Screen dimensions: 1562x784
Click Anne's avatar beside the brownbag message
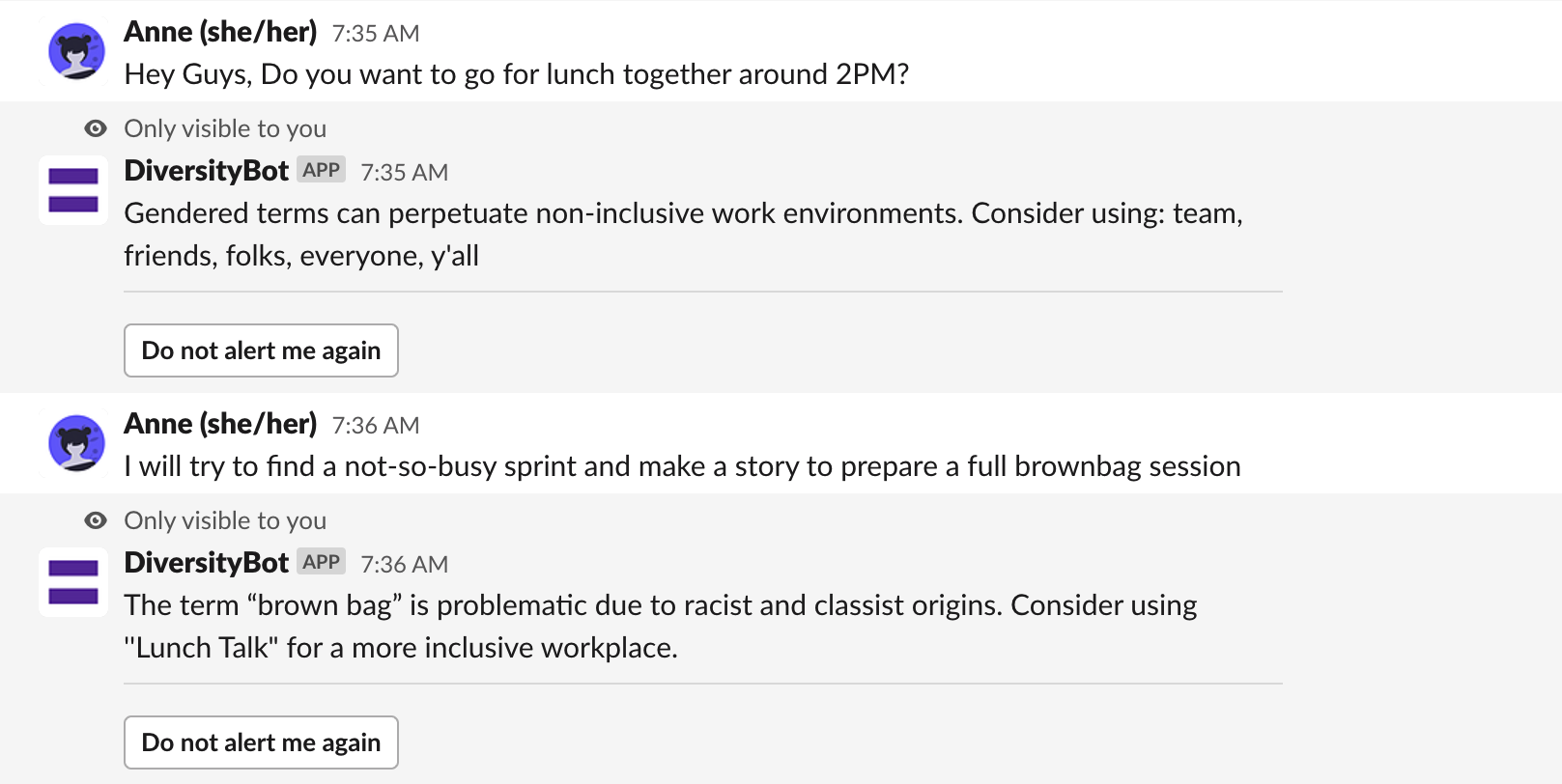click(76, 443)
